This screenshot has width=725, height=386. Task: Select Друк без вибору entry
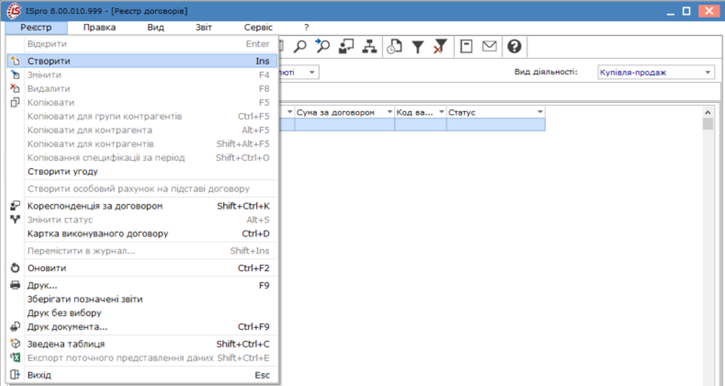(142, 313)
